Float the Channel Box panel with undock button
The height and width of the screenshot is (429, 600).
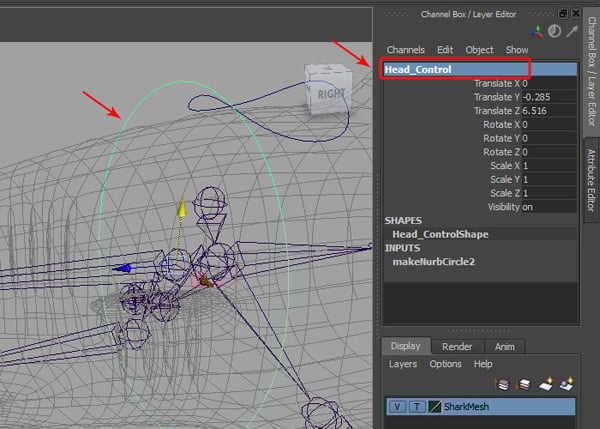[x=562, y=12]
